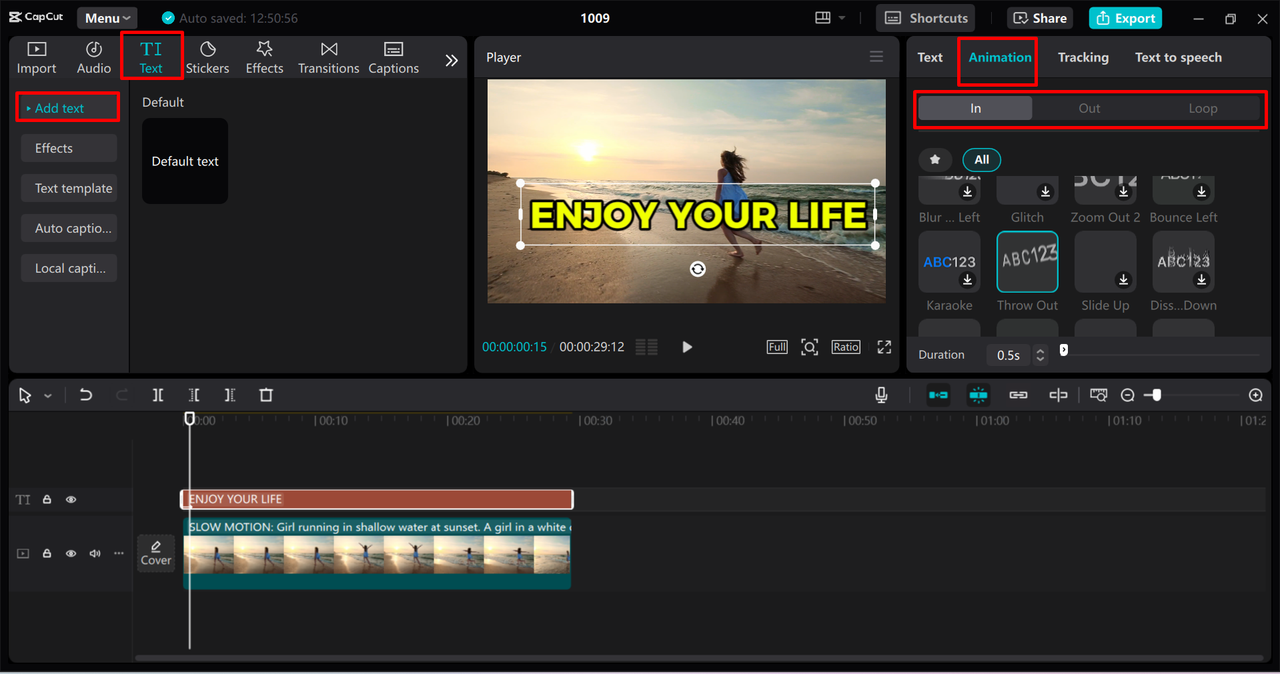
Task: Apply the Throw Out animation
Action: [1027, 262]
